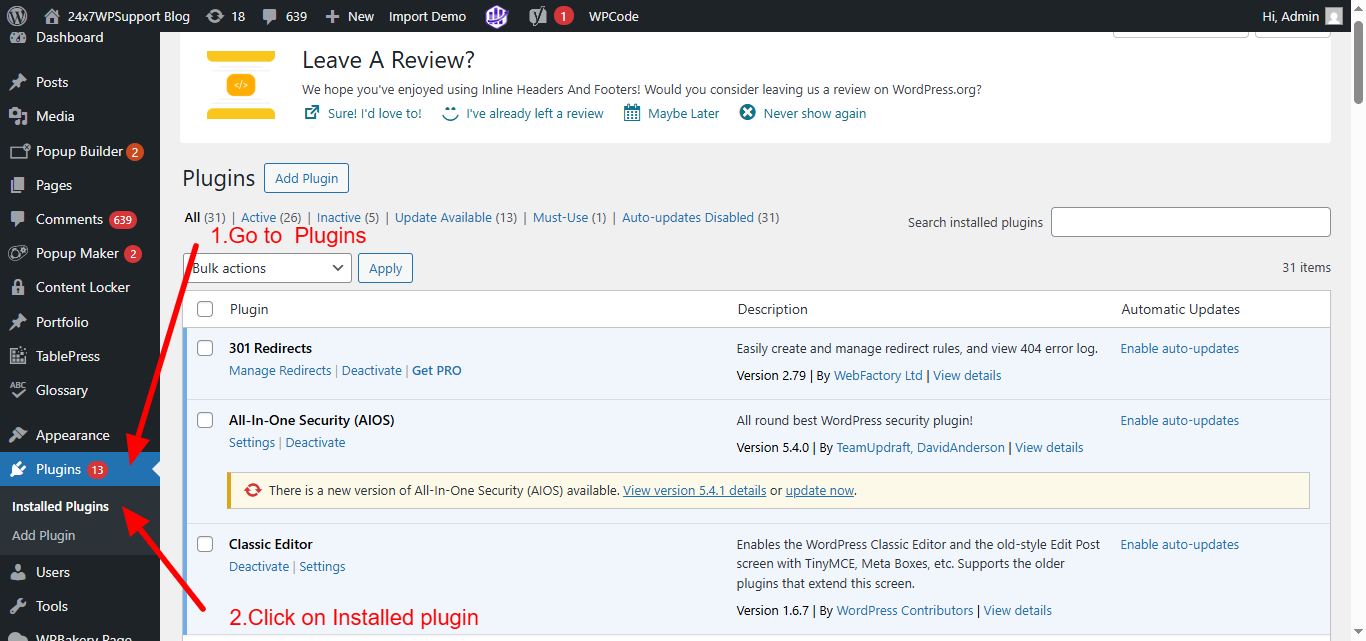The width and height of the screenshot is (1366, 641).
Task: Click the Portfolio pin icon in sidebar
Action: point(18,322)
